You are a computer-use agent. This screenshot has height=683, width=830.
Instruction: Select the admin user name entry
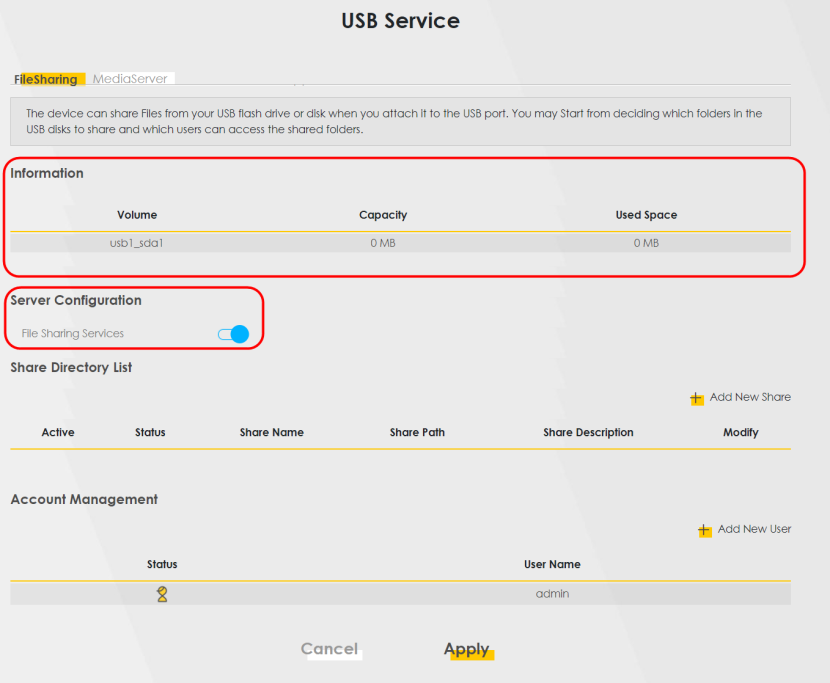pyautogui.click(x=552, y=594)
